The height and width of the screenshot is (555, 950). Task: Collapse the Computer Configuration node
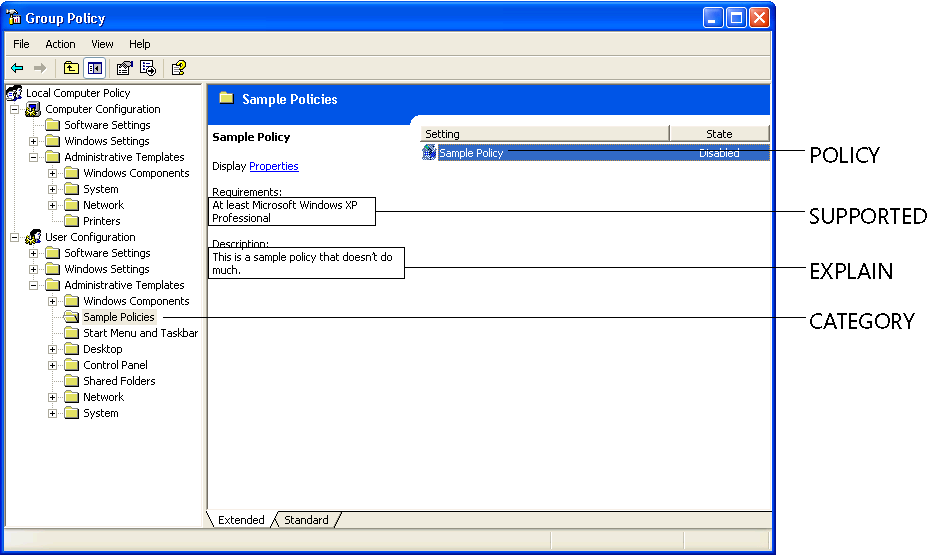point(15,109)
